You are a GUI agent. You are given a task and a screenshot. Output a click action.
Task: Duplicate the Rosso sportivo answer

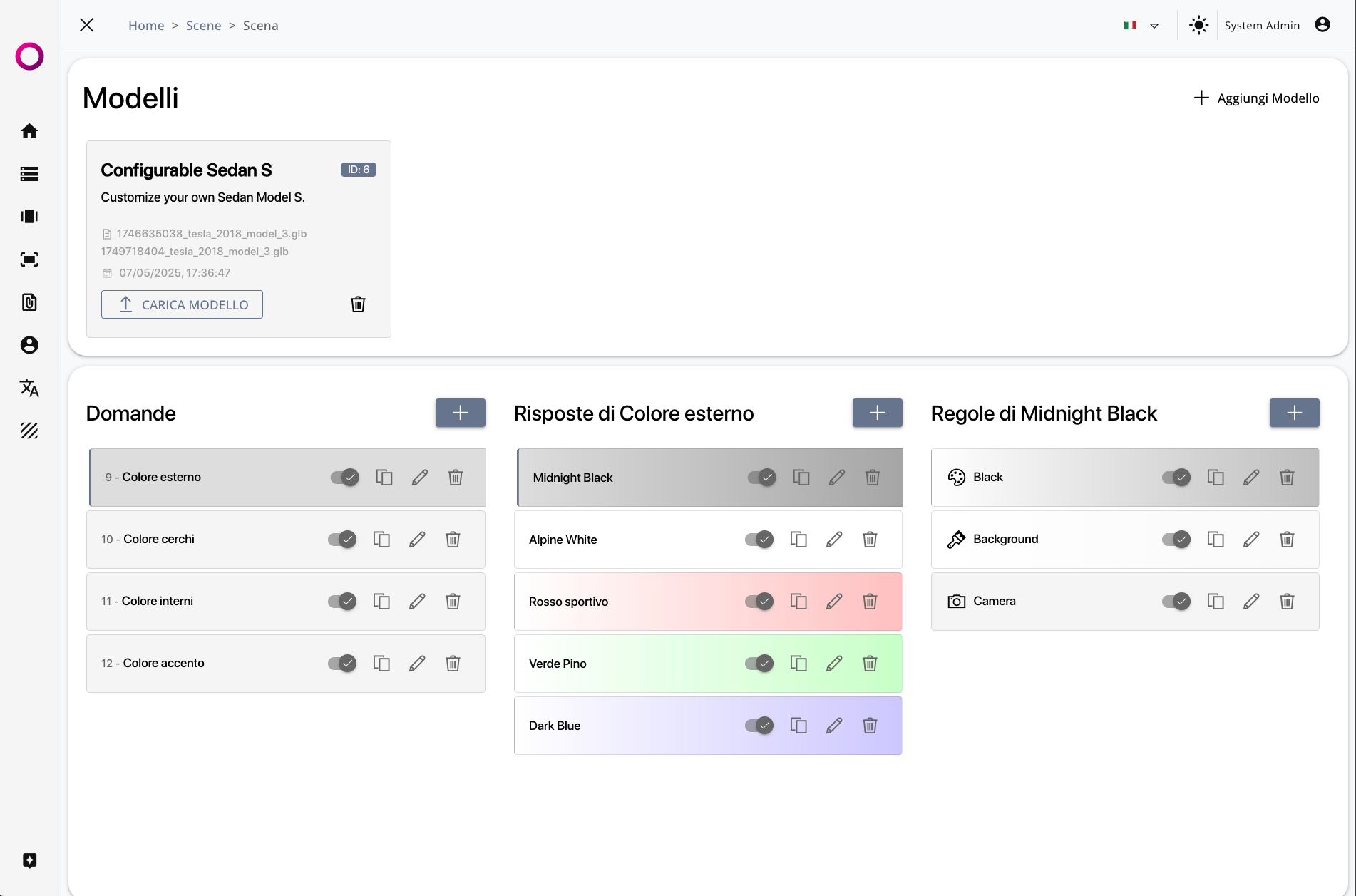pyautogui.click(x=798, y=602)
